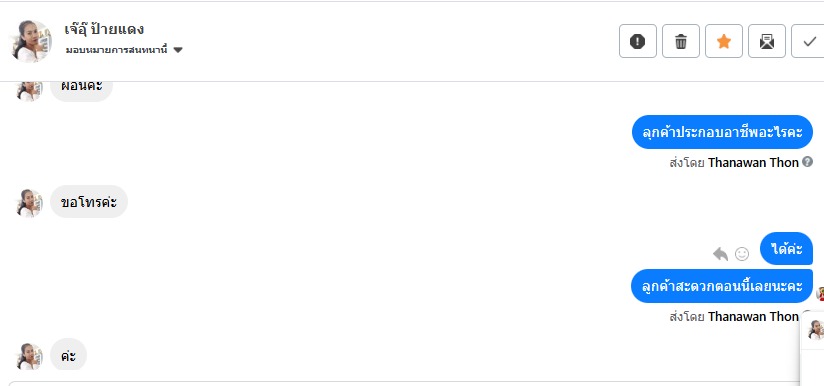Select the ขอโทรค่ะ incoming message

[89, 202]
